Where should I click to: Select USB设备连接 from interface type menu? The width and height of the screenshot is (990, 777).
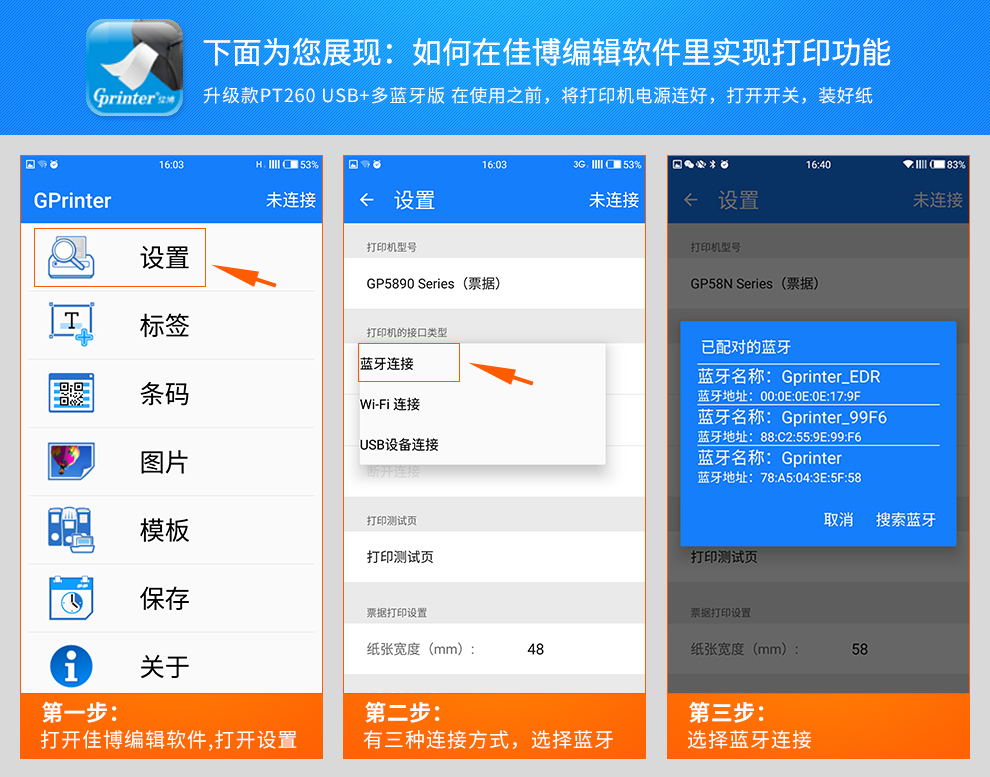tap(482, 444)
